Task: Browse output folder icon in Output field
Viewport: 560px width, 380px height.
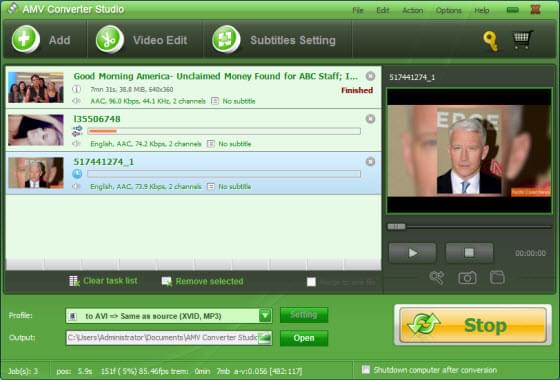Action: (265, 338)
